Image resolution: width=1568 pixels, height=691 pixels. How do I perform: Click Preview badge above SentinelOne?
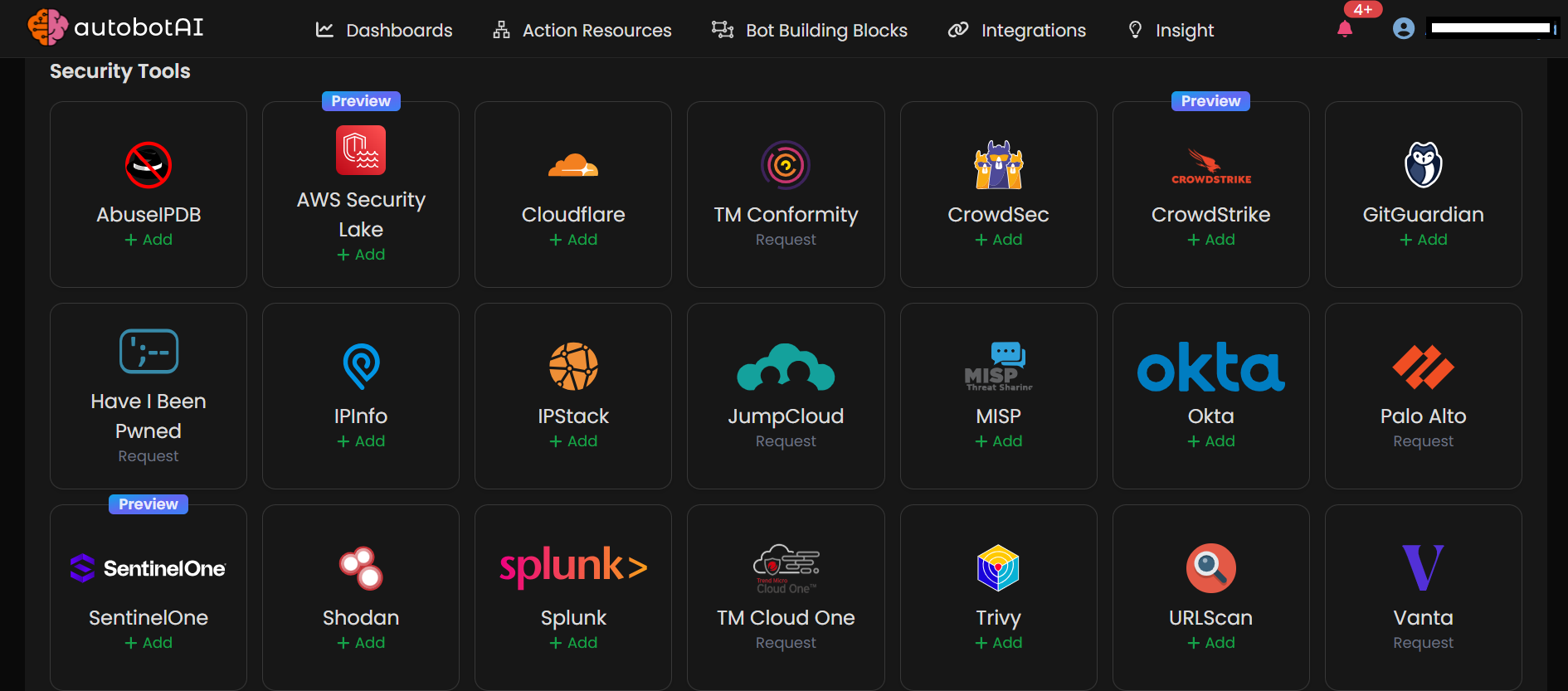pos(149,504)
